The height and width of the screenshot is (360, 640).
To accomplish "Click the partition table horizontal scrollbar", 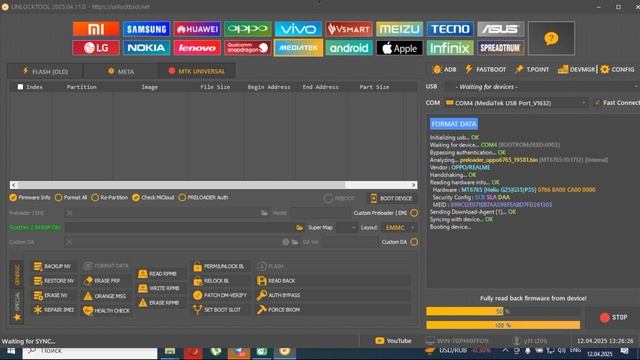I will click(x=213, y=185).
